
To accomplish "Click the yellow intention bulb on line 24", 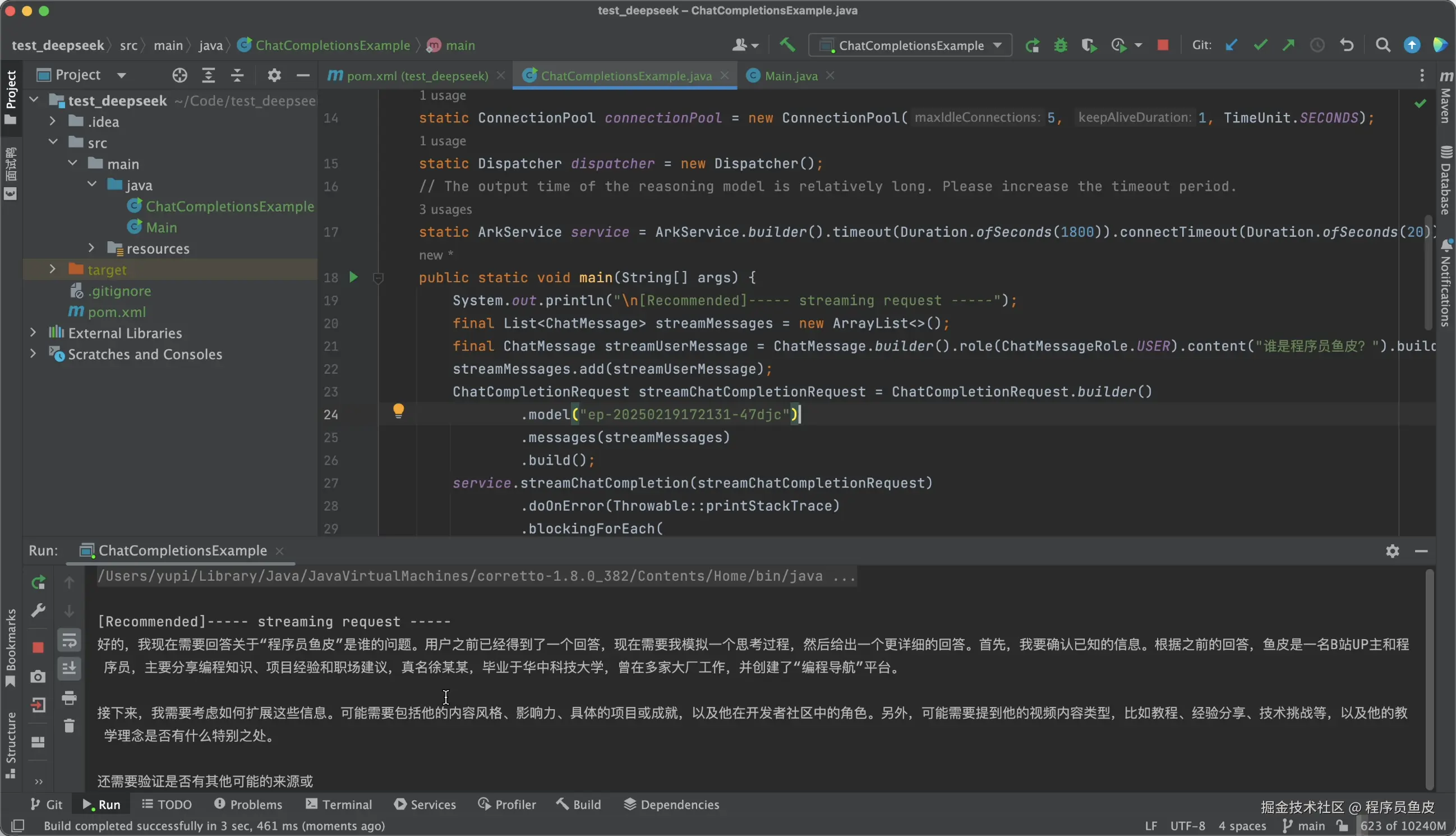I will coord(398,411).
